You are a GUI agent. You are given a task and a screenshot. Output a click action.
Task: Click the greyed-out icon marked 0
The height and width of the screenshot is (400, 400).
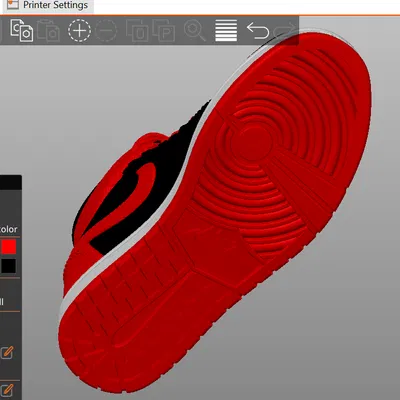click(137, 31)
